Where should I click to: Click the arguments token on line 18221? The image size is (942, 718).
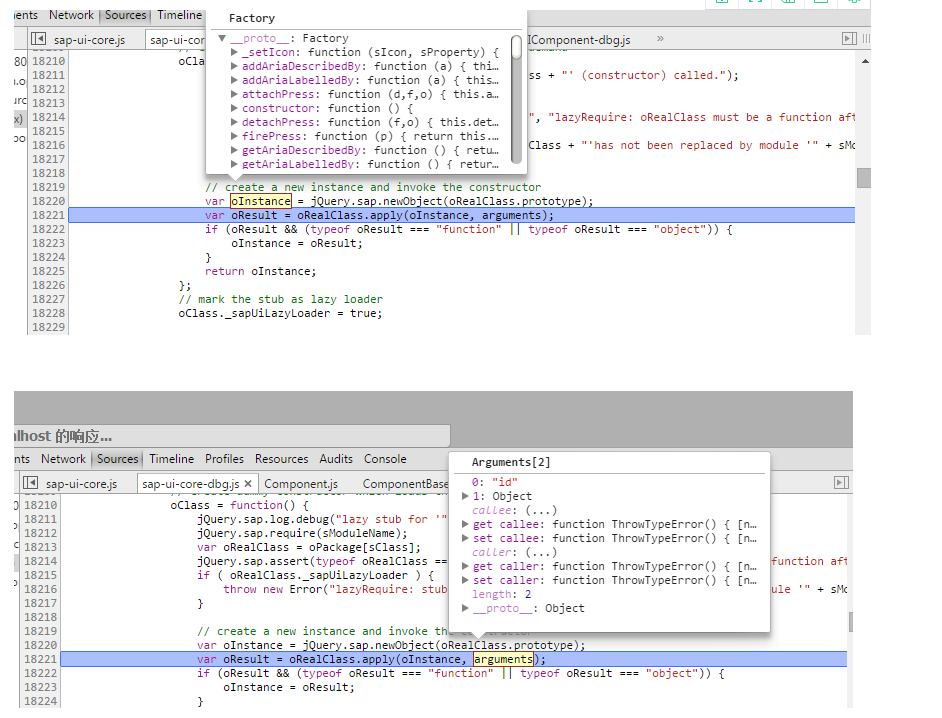click(503, 659)
